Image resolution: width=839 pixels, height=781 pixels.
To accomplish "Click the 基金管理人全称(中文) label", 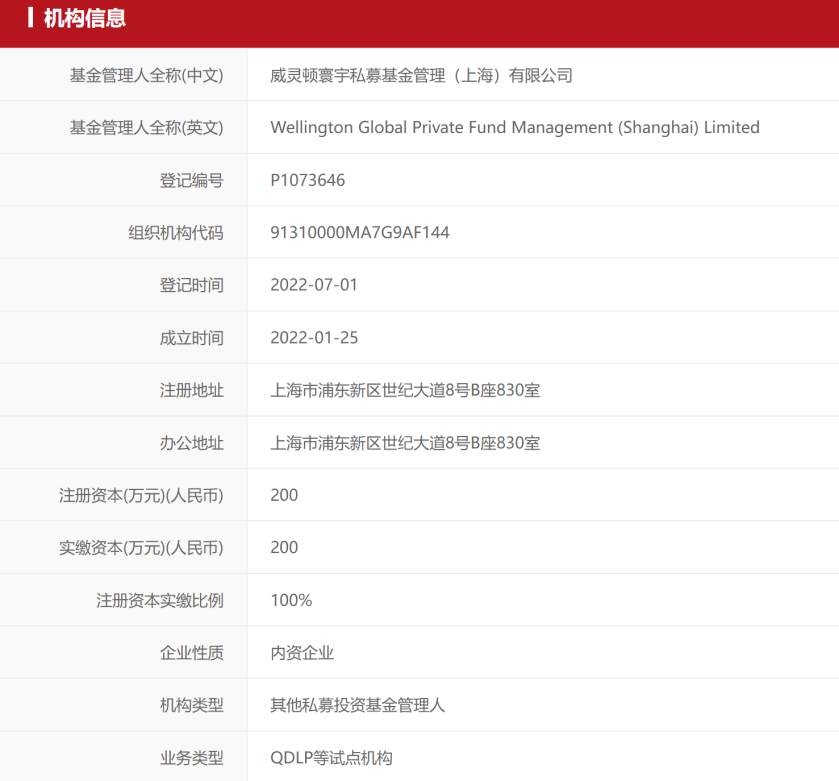I will (x=146, y=75).
